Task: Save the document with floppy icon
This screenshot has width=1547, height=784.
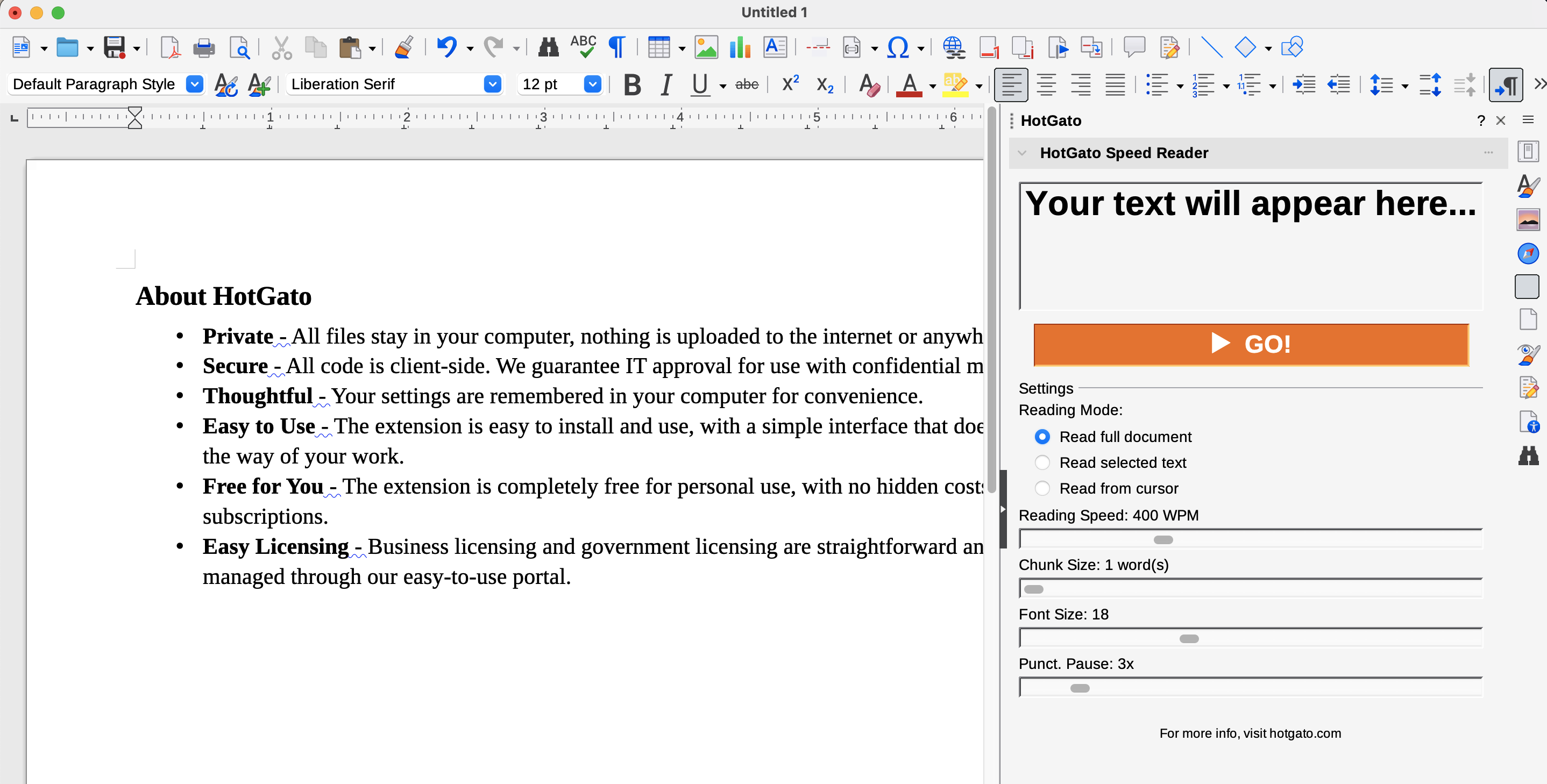Action: coord(114,47)
